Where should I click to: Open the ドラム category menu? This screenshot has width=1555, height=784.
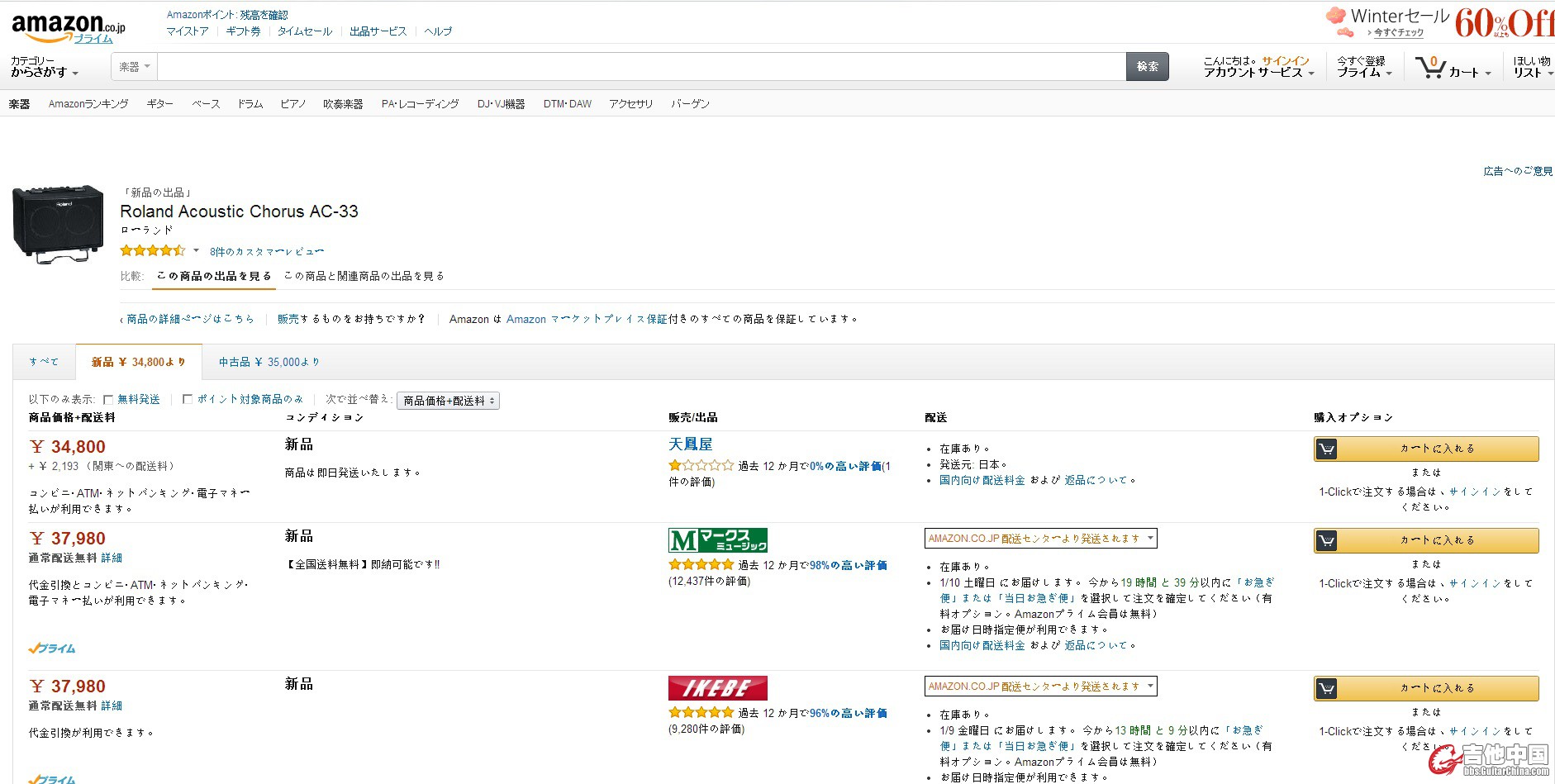click(250, 104)
